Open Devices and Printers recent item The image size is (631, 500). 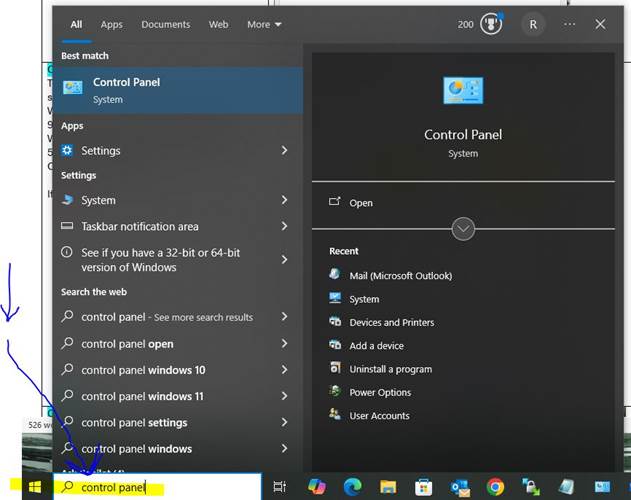(x=392, y=322)
